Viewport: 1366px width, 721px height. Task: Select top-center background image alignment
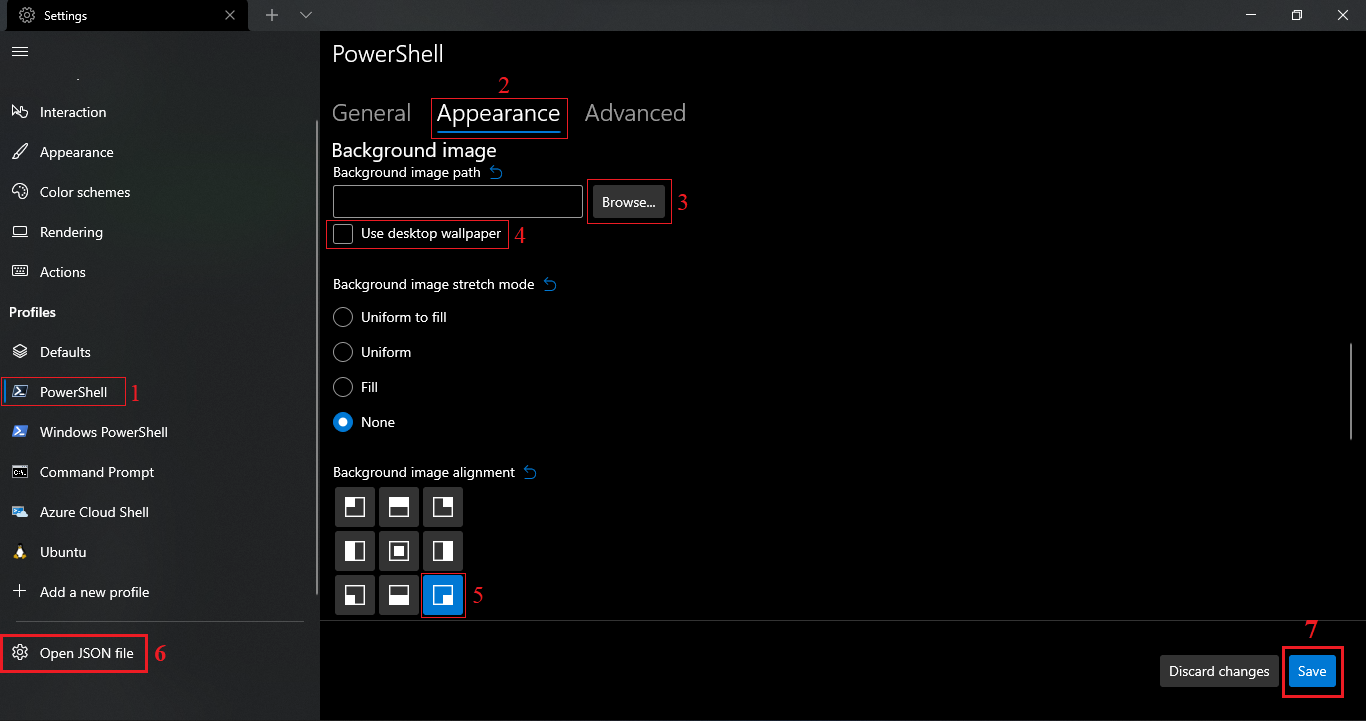click(399, 507)
